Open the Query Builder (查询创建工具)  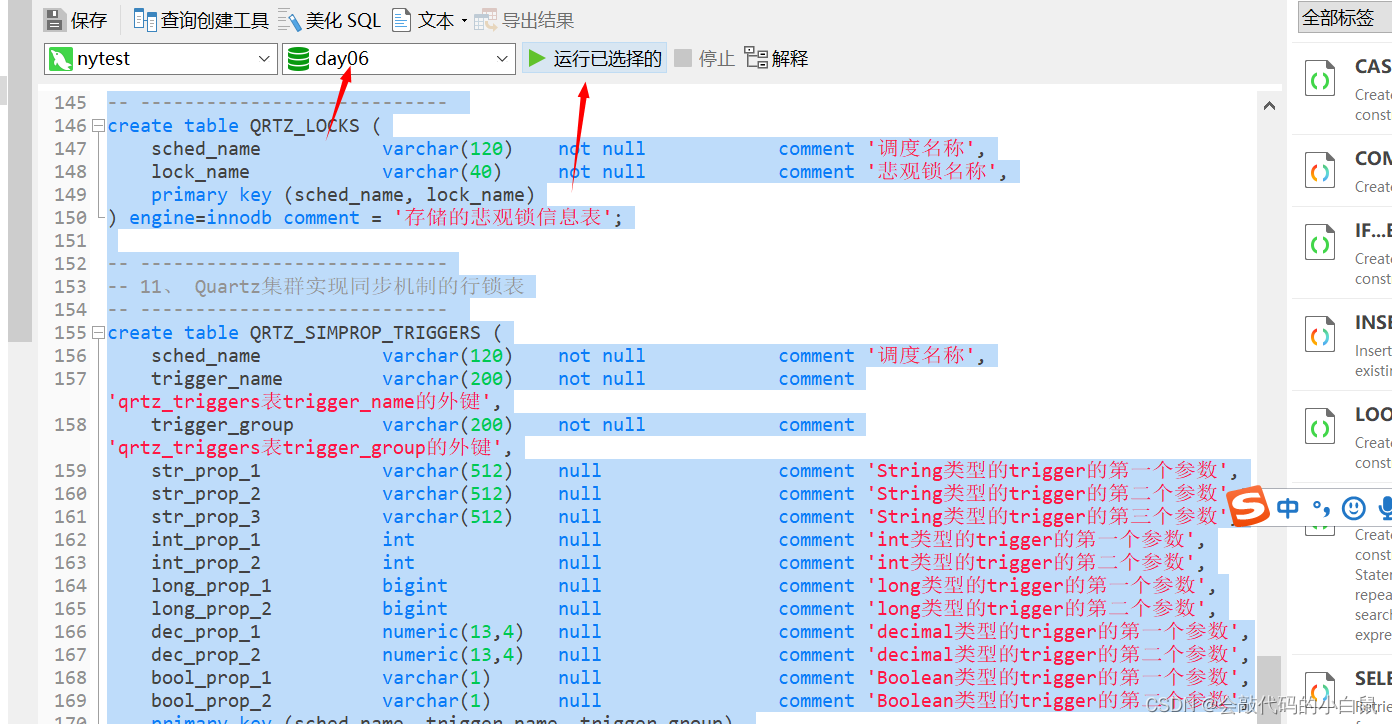201,20
